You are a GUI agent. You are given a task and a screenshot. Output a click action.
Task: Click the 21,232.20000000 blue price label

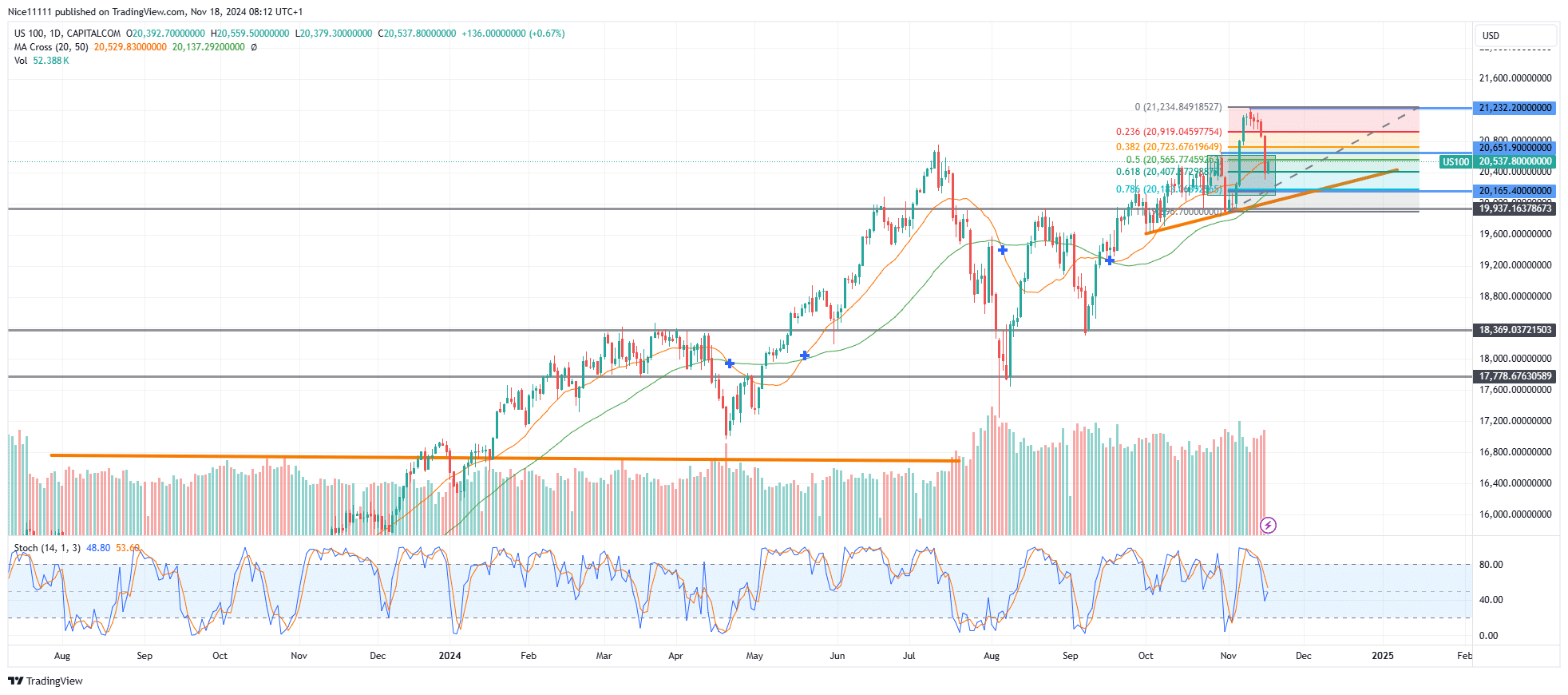pyautogui.click(x=1515, y=108)
